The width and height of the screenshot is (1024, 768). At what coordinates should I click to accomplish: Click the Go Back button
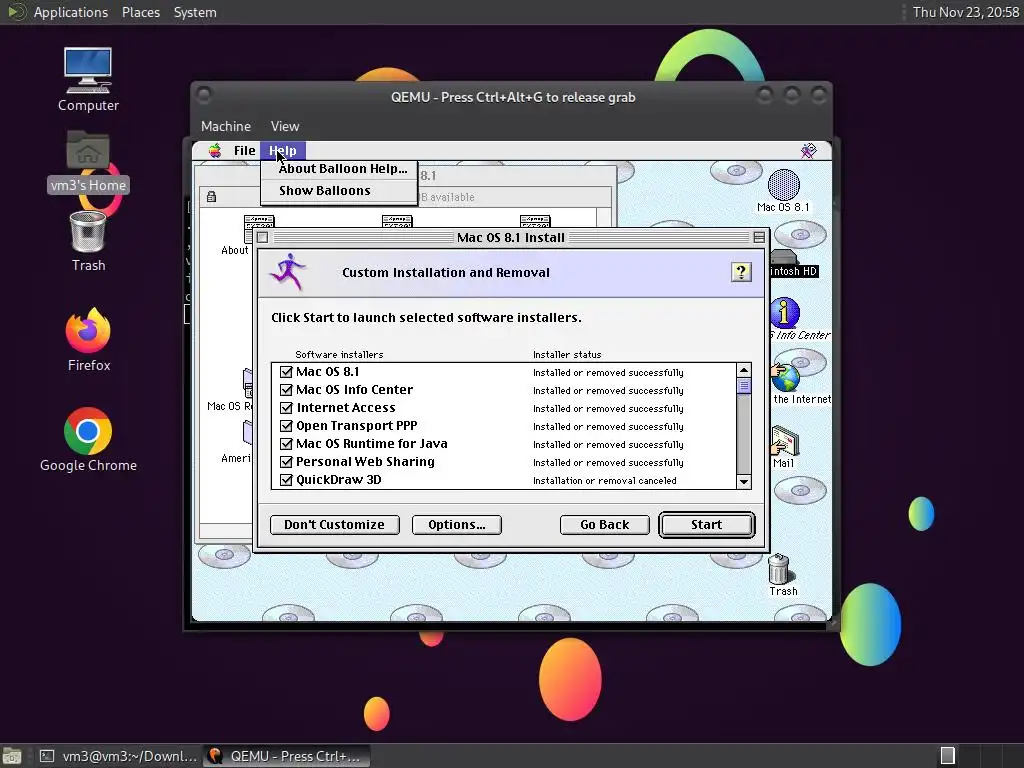[x=605, y=524]
